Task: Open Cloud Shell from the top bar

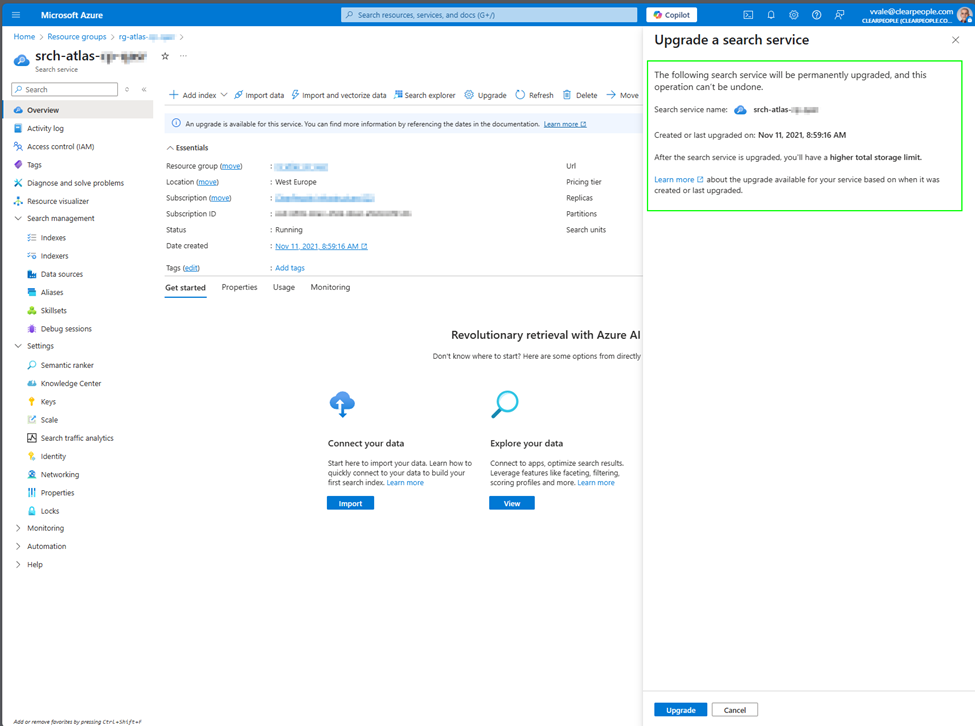Action: tap(748, 15)
